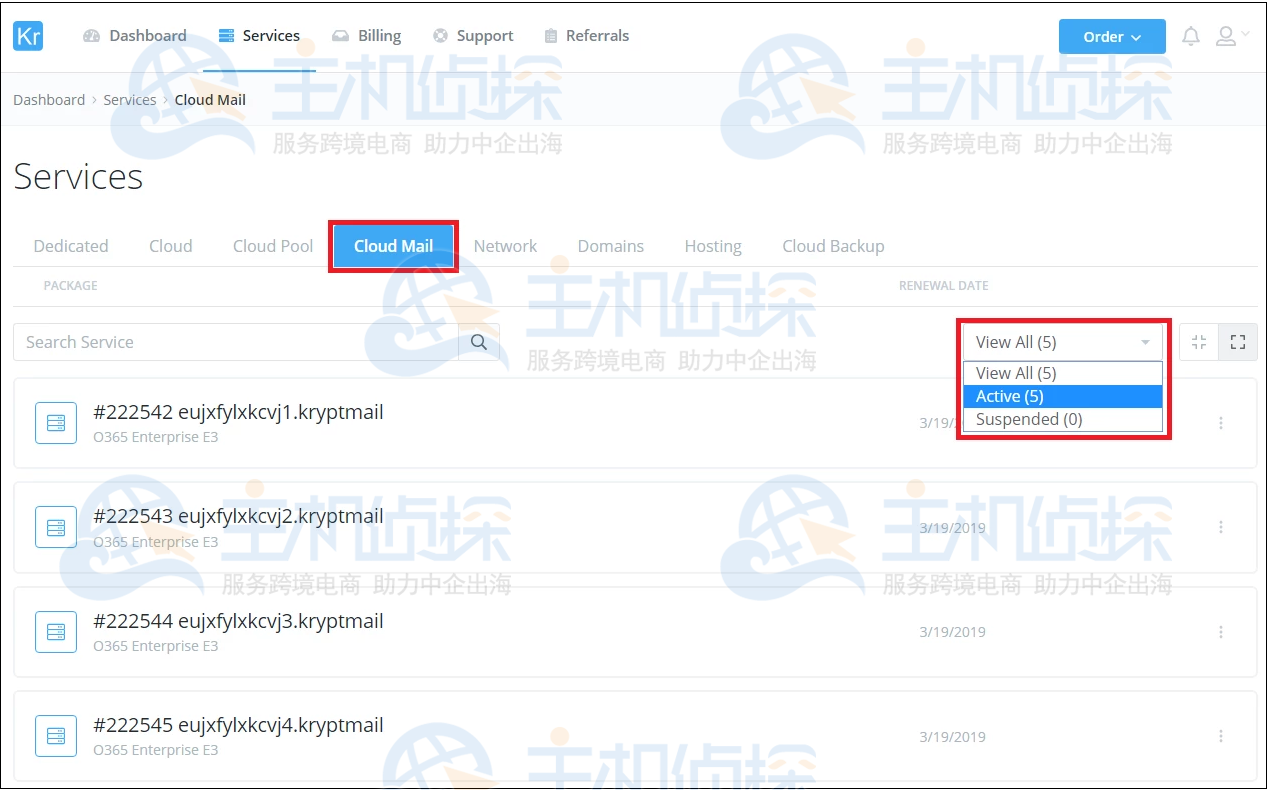Choose Suspended (0) filter option
The height and width of the screenshot is (790, 1268).
coord(1063,419)
